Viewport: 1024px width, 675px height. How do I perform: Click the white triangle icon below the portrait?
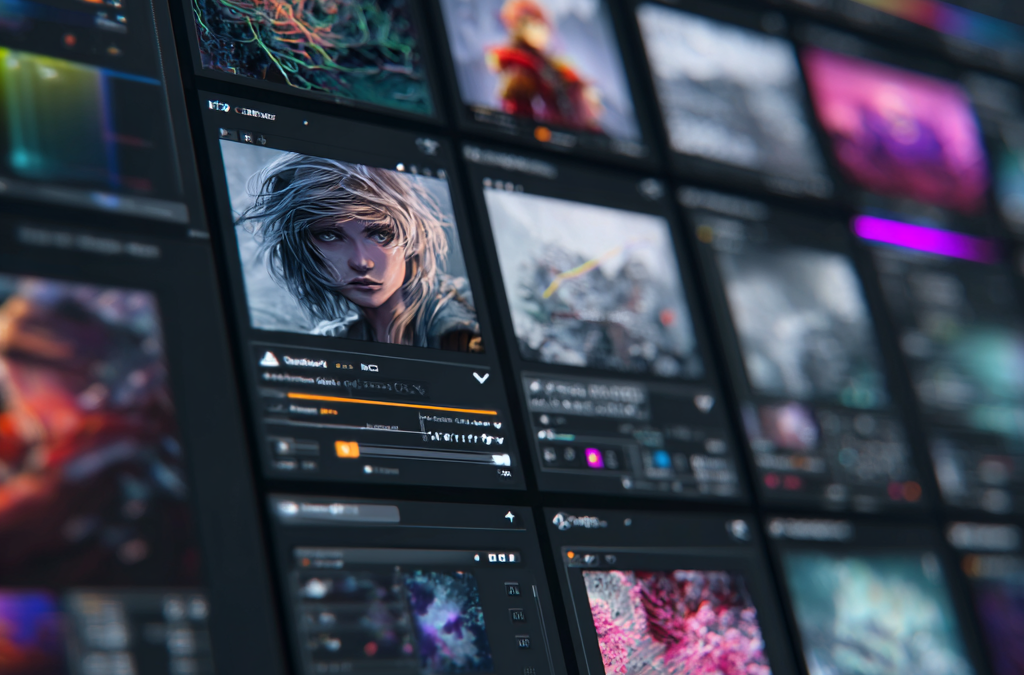[x=269, y=359]
